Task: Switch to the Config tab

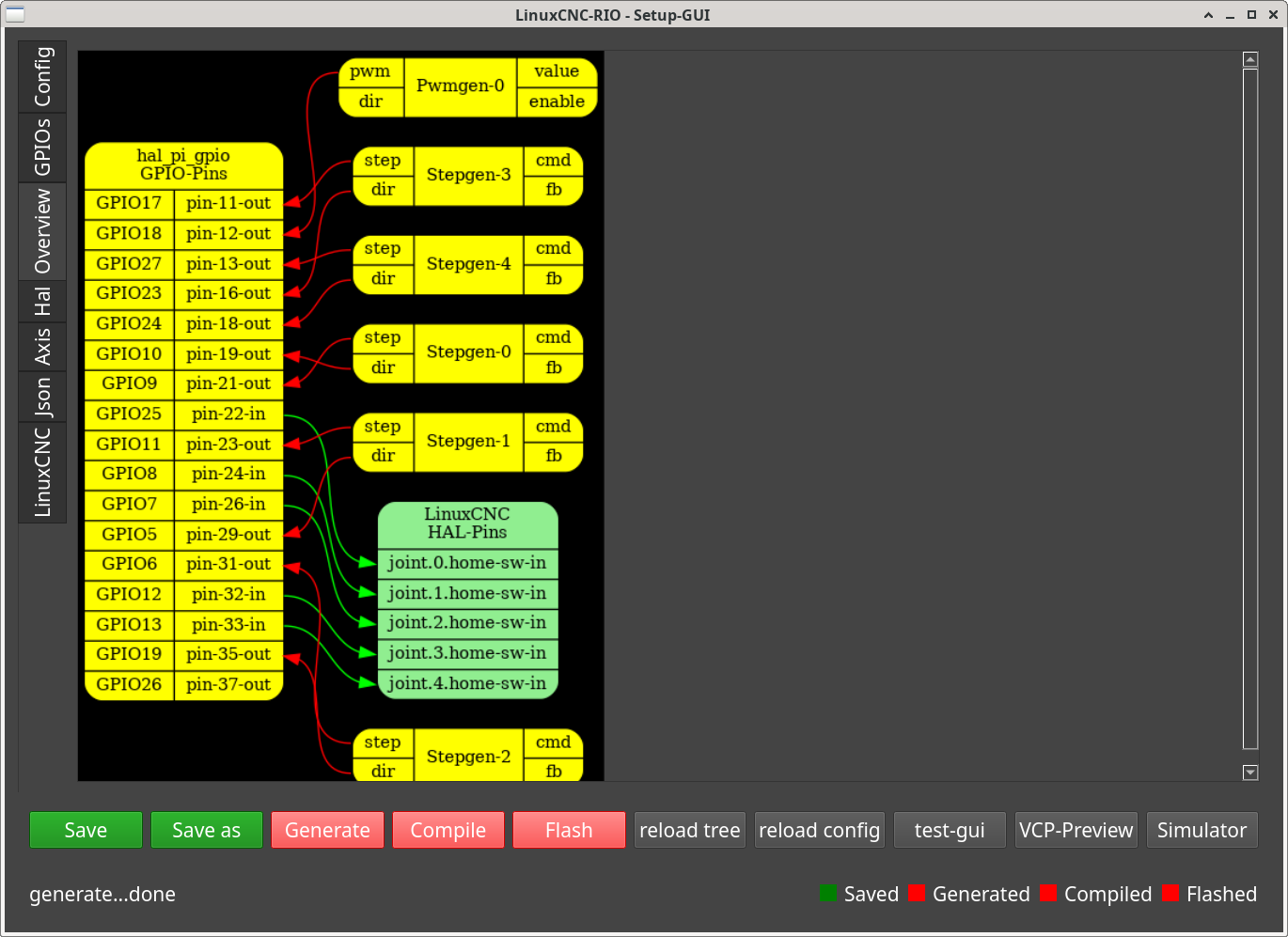Action: pyautogui.click(x=42, y=77)
